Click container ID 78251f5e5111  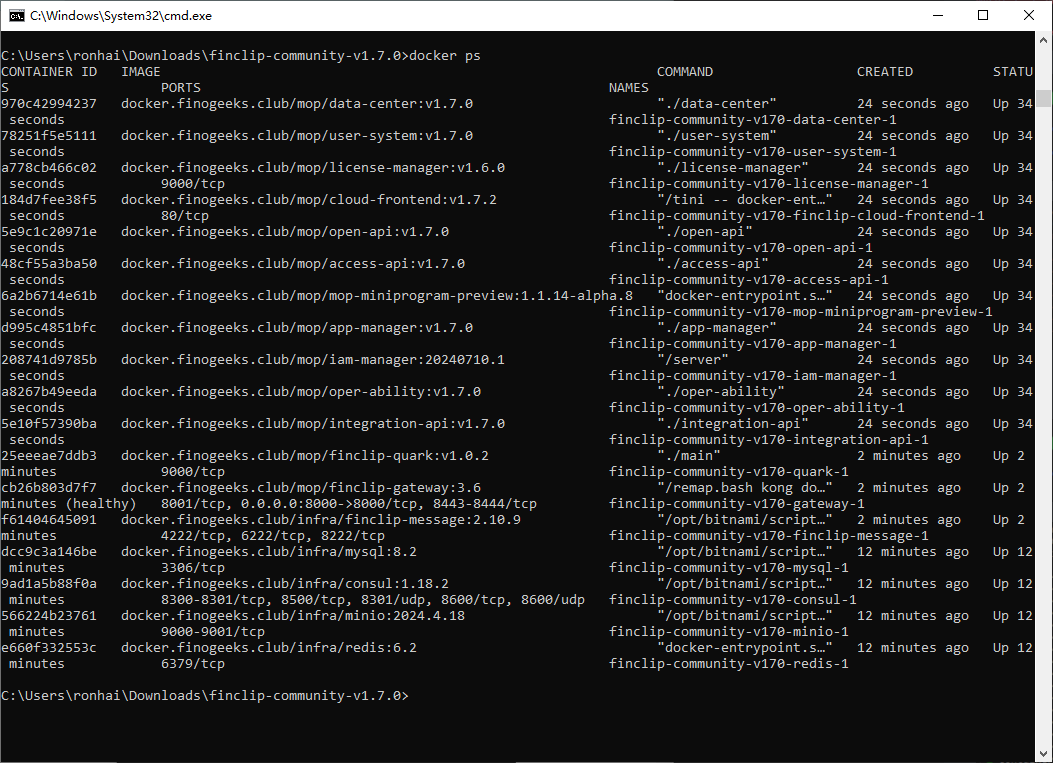pyautogui.click(x=49, y=136)
